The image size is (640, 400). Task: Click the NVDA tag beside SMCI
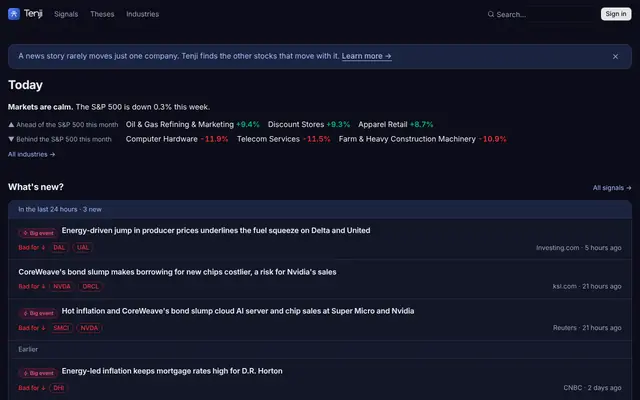[89, 328]
